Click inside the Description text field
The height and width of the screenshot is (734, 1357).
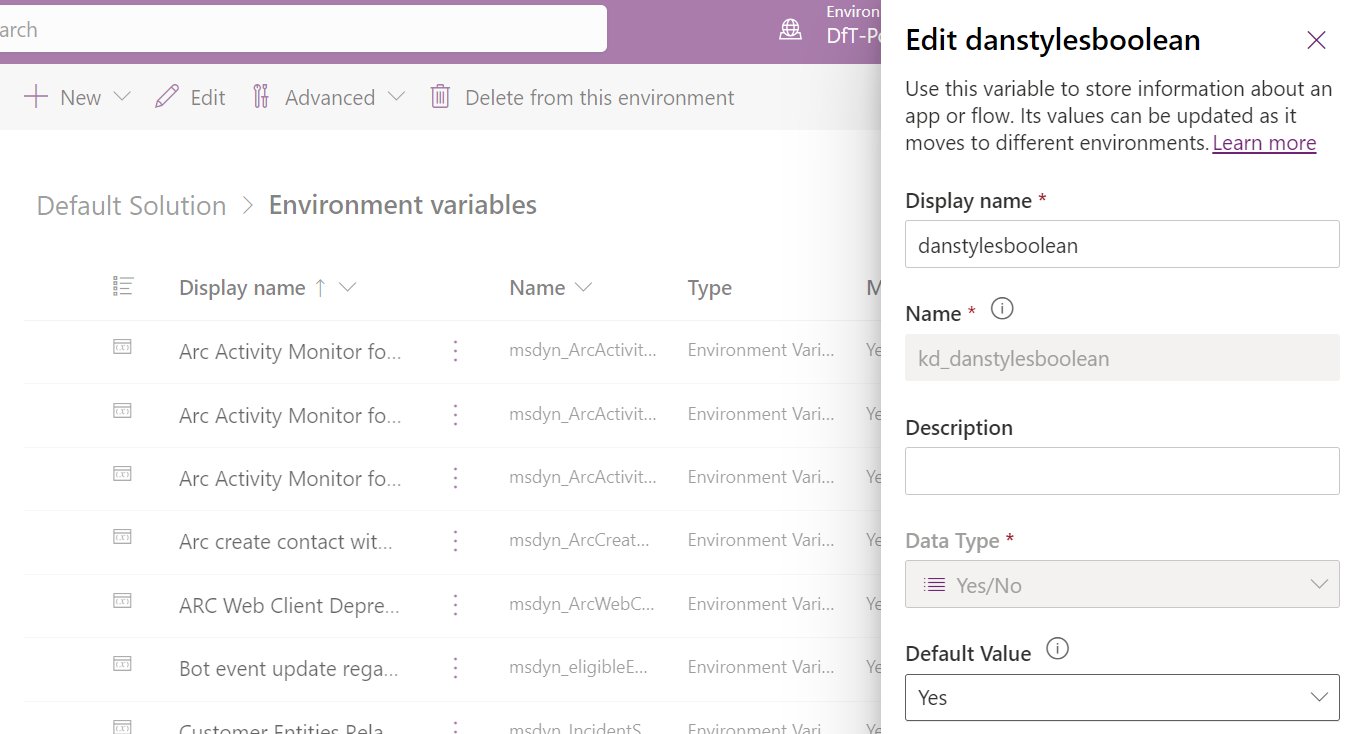pos(1122,470)
